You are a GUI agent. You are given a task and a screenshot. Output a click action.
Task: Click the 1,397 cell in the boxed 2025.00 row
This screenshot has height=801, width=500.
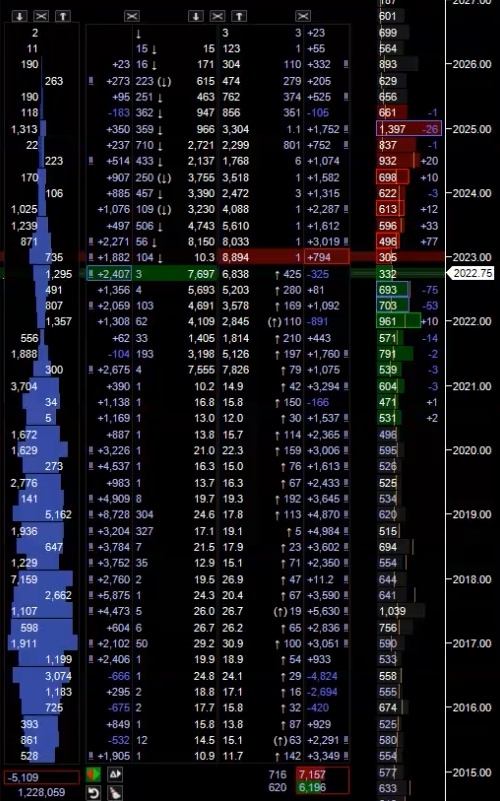[392, 129]
